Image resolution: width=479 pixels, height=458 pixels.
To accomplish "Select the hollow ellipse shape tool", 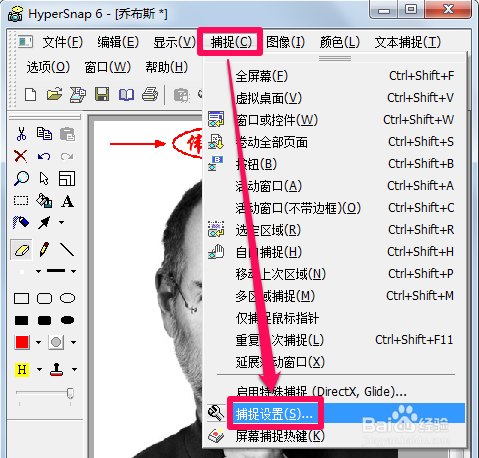I will click(67, 298).
